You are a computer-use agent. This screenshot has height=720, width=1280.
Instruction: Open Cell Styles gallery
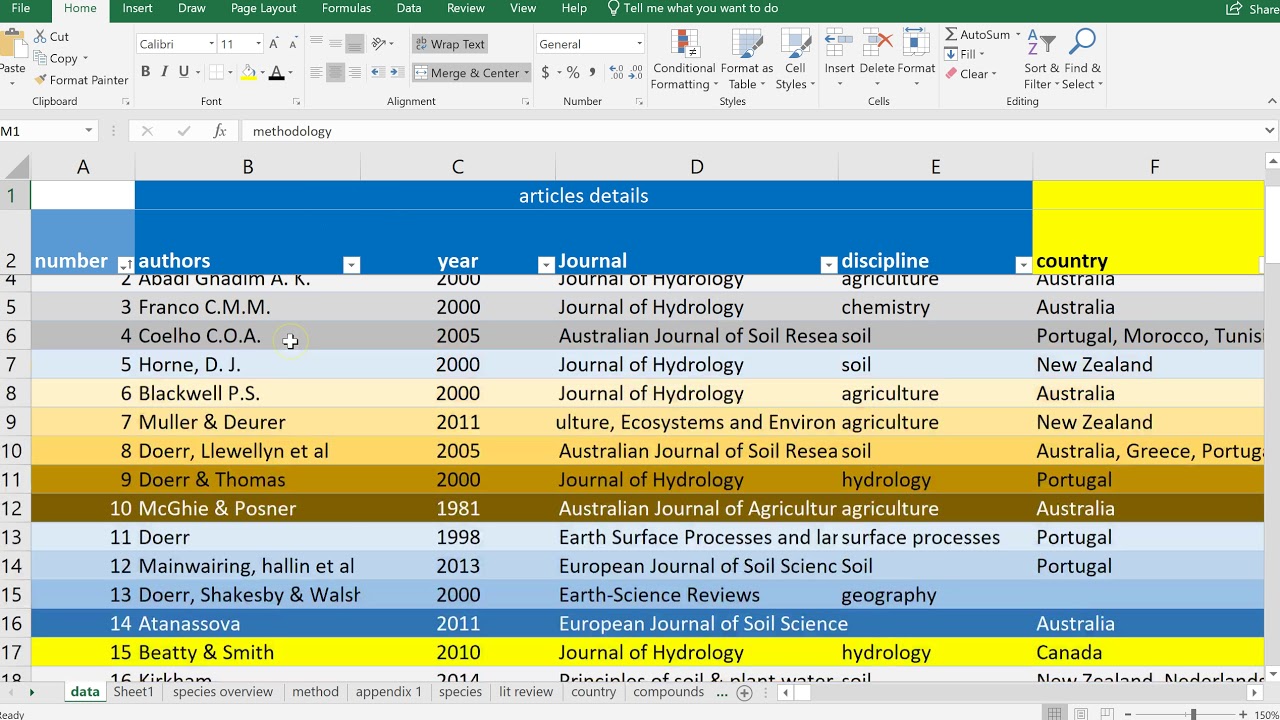click(x=795, y=60)
